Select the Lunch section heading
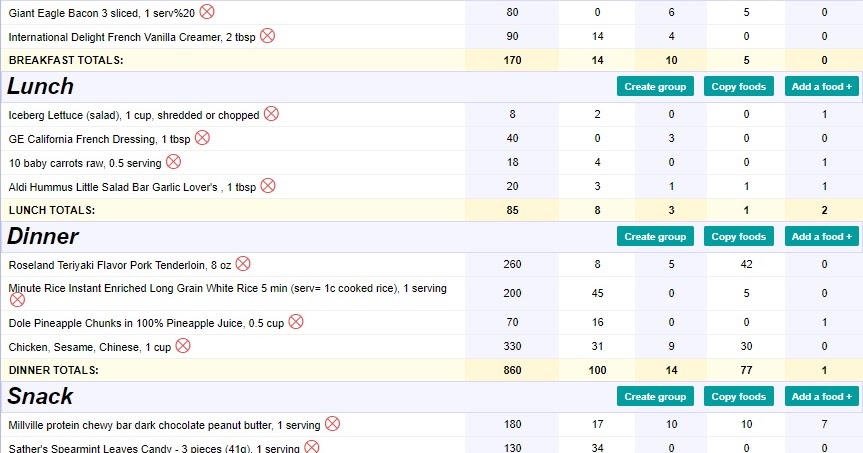The image size is (863, 453). 40,86
